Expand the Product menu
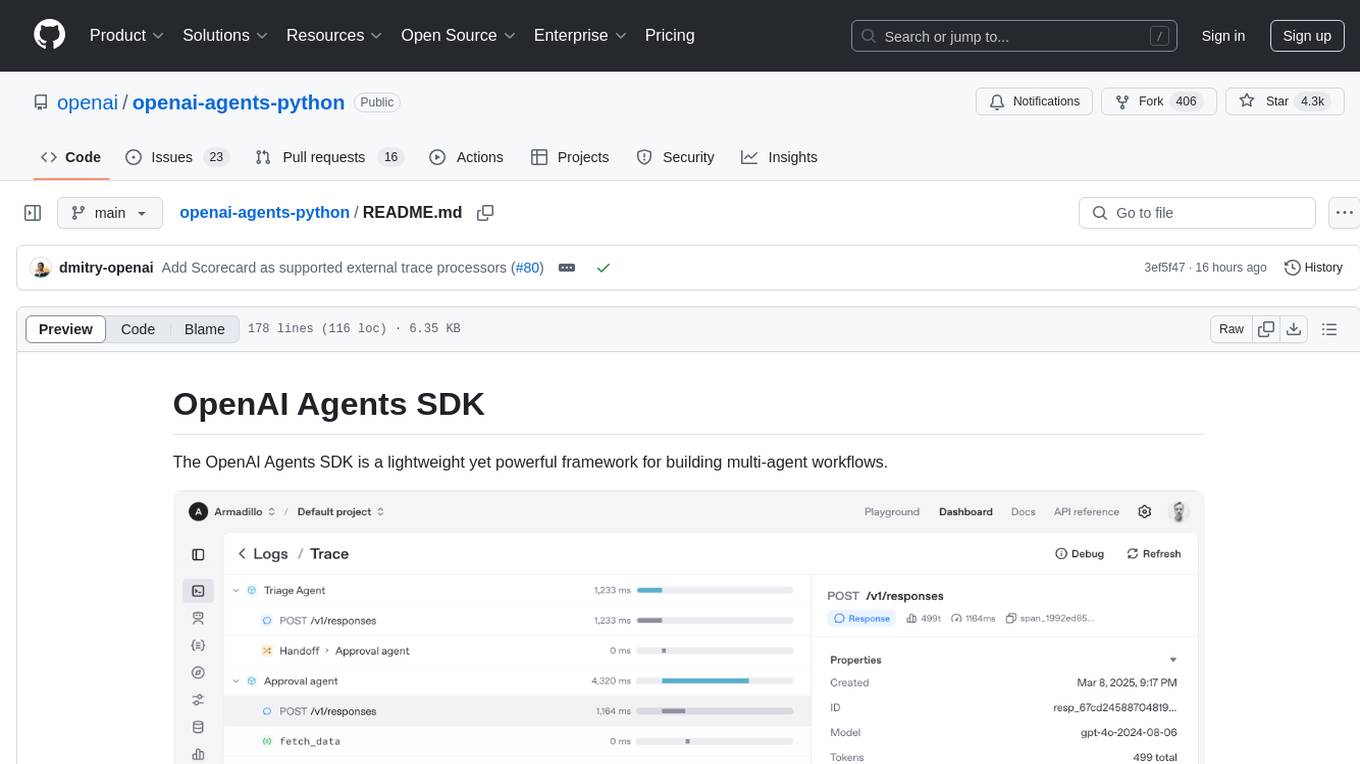This screenshot has height=764, width=1360. [127, 35]
